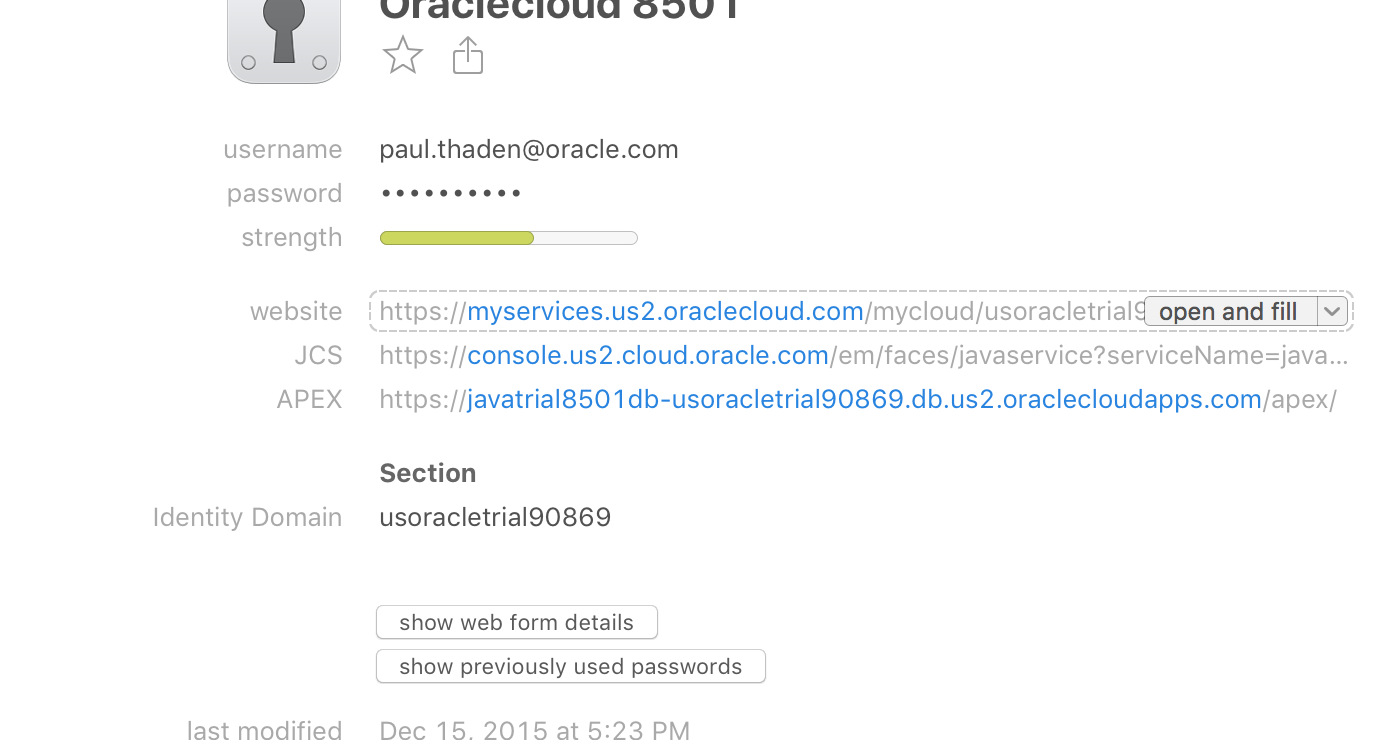Open the share icon menu

tap(468, 55)
